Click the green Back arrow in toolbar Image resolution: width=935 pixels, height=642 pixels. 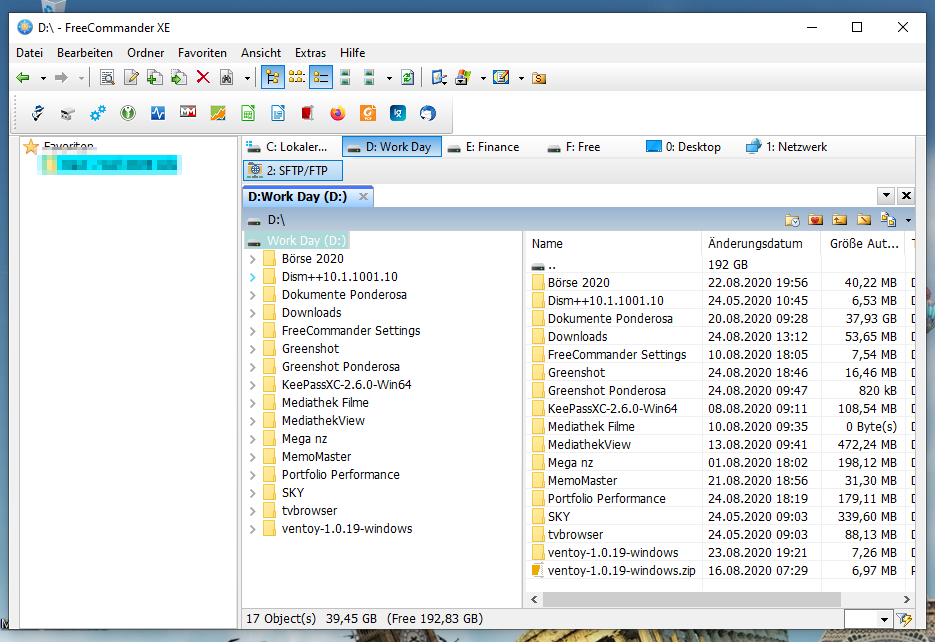[x=23, y=77]
